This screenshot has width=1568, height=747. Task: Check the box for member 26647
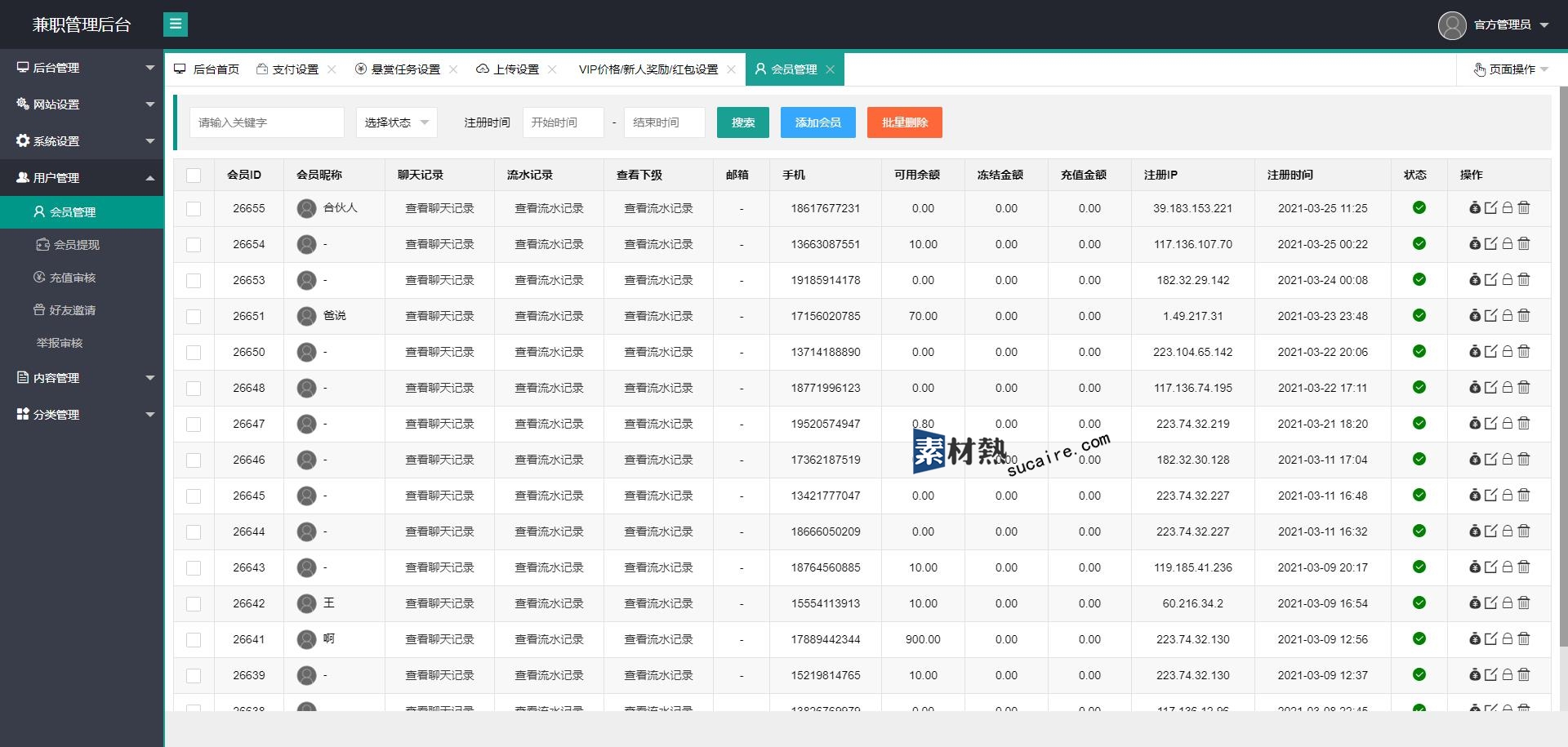pos(194,425)
